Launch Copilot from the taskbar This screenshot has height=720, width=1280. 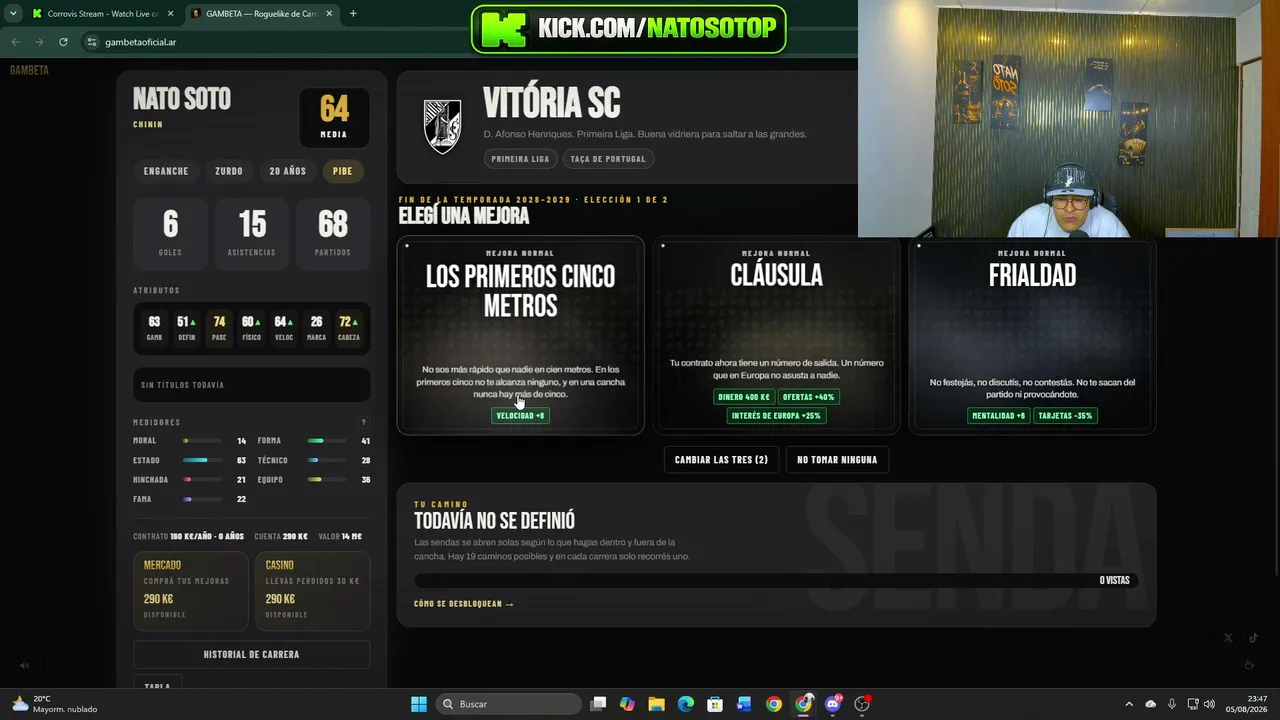[627, 704]
